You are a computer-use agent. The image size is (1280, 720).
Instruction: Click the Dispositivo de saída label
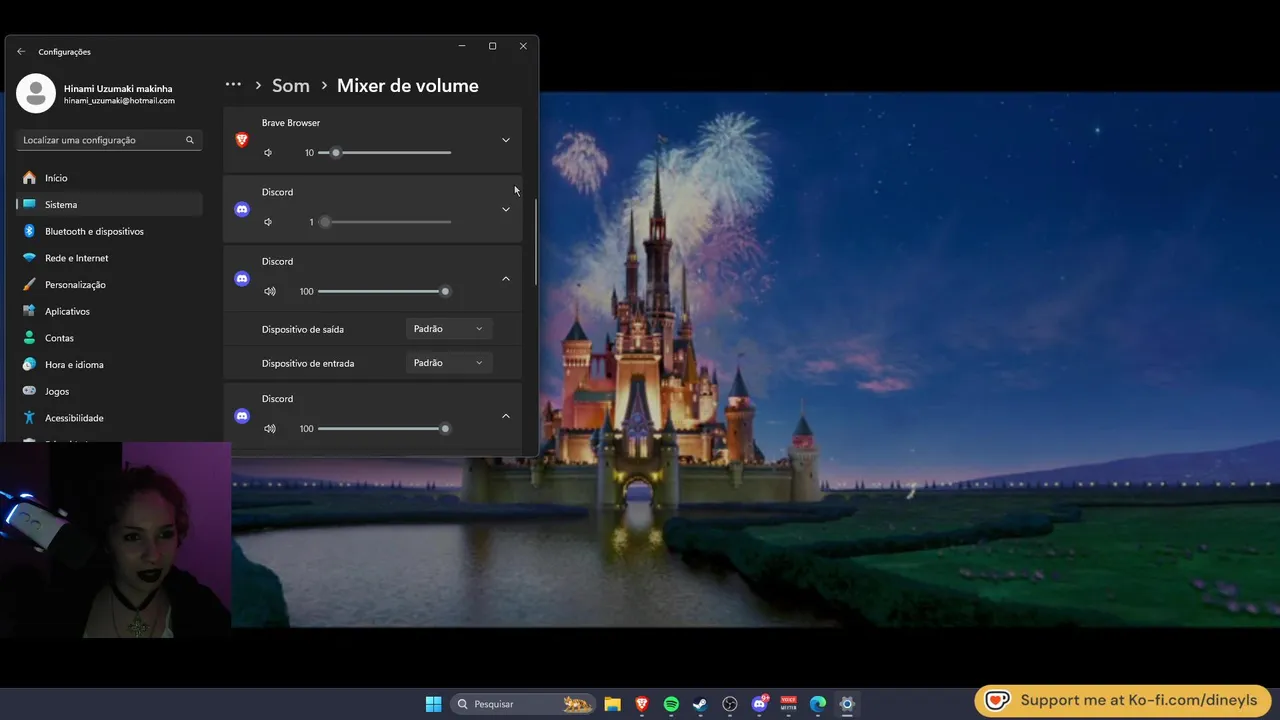pos(303,329)
